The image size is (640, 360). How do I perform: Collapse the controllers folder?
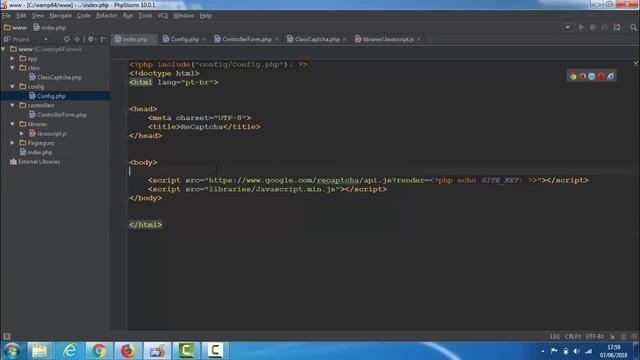point(13,105)
